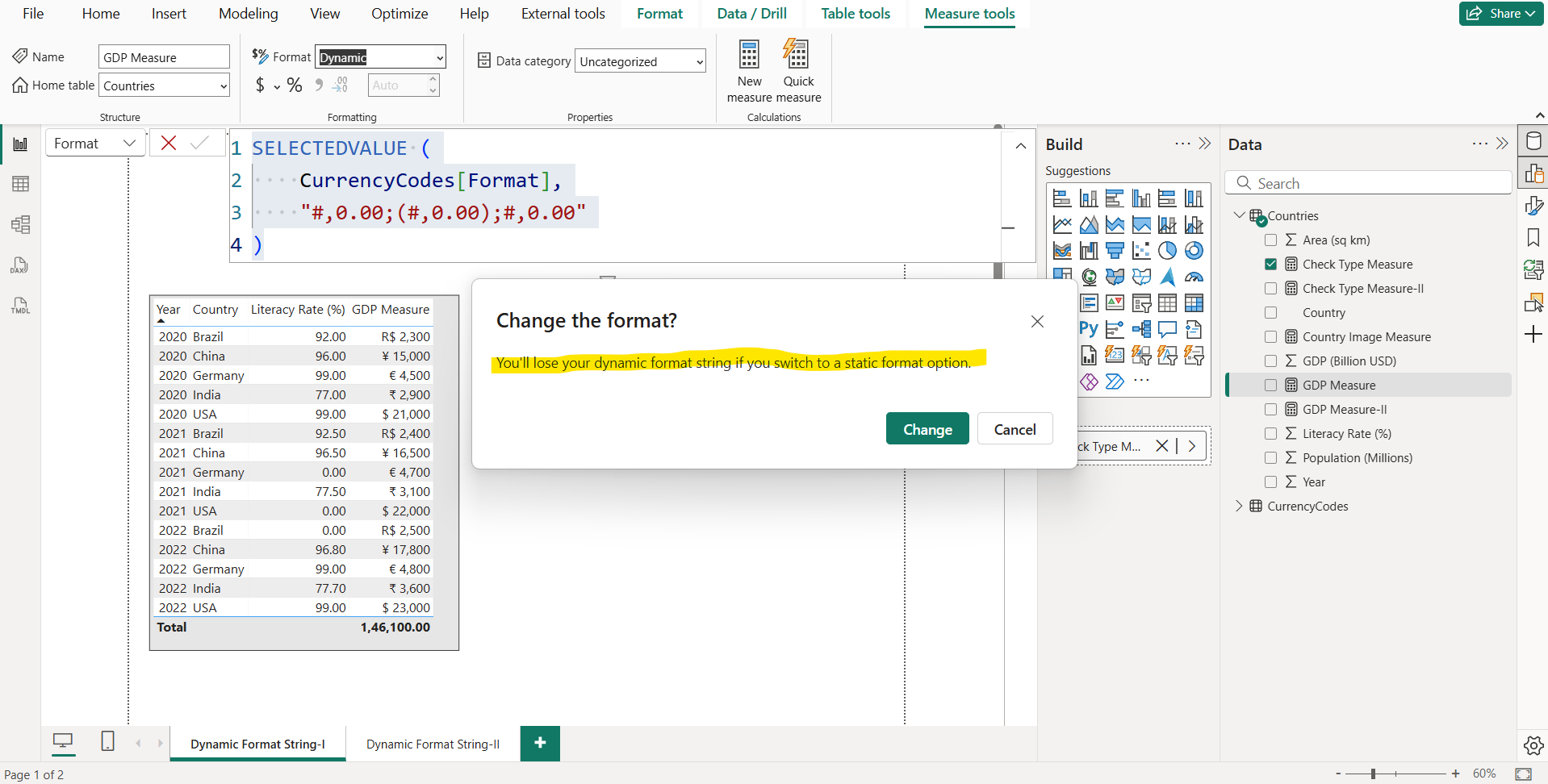The width and height of the screenshot is (1548, 784).
Task: Open the Modeling ribbon tab
Action: tap(248, 14)
